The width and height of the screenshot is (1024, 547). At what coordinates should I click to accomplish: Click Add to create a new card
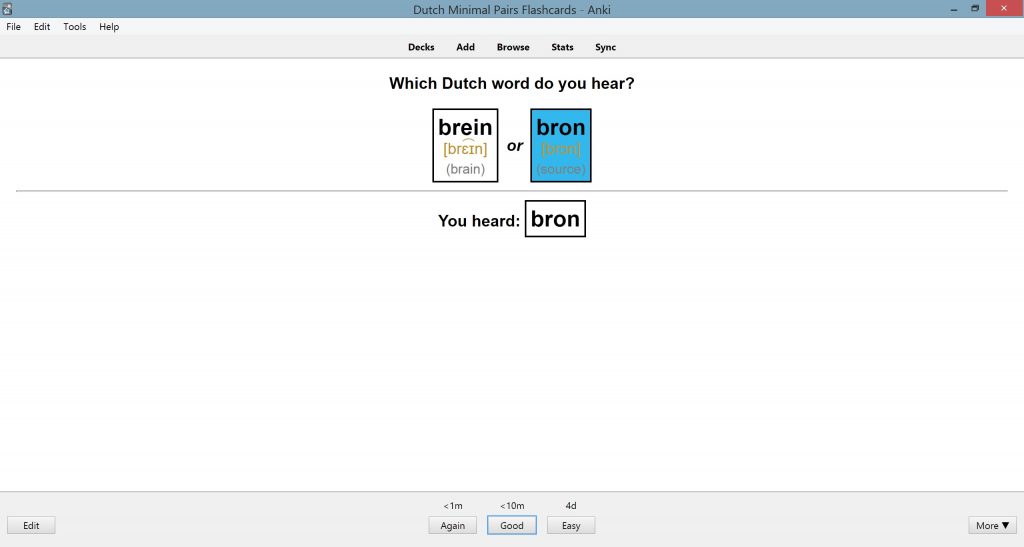point(466,47)
